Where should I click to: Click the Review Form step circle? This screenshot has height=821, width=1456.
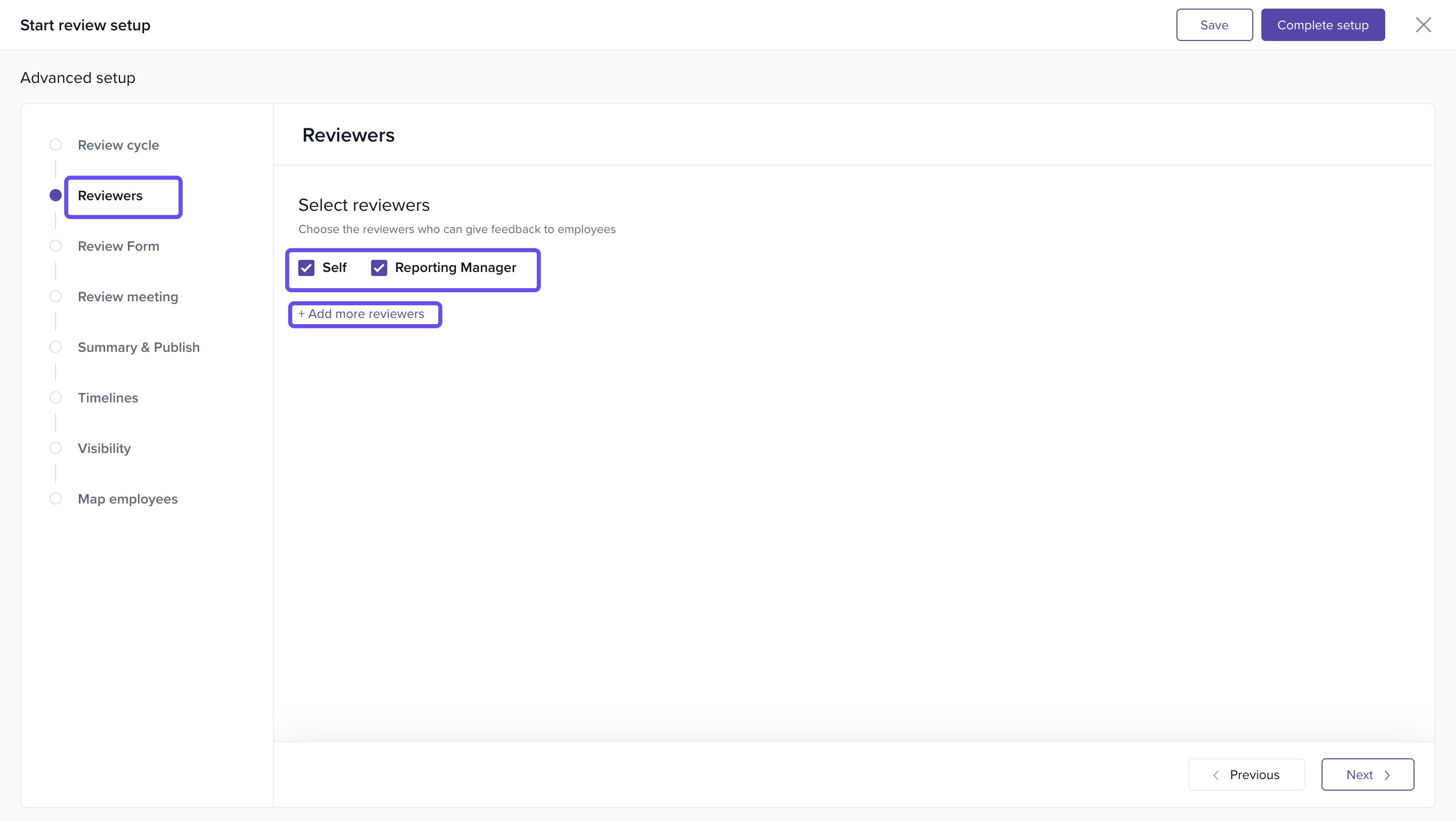[x=56, y=246]
